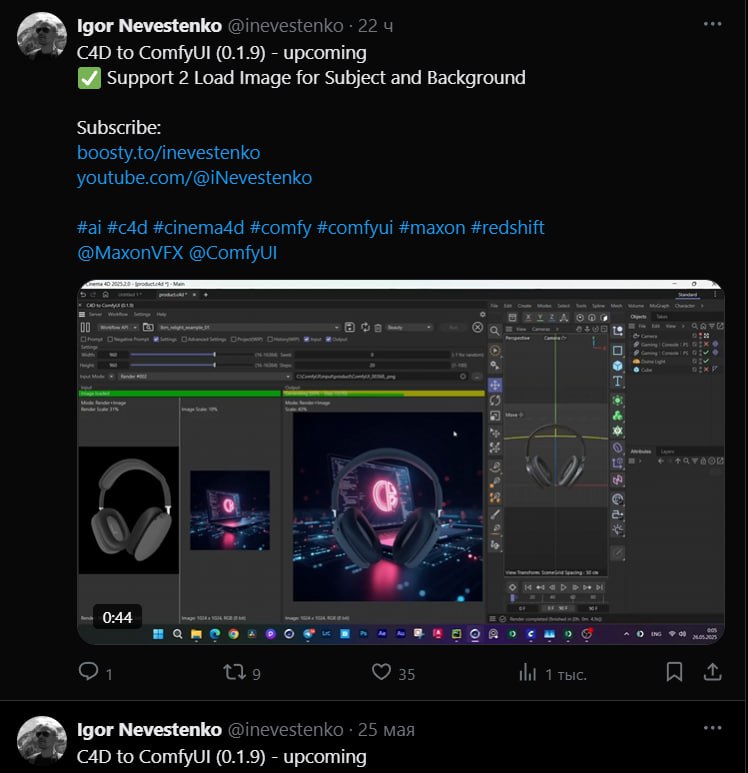Click the #comfyui hashtag
The image size is (748, 773).
click(355, 228)
